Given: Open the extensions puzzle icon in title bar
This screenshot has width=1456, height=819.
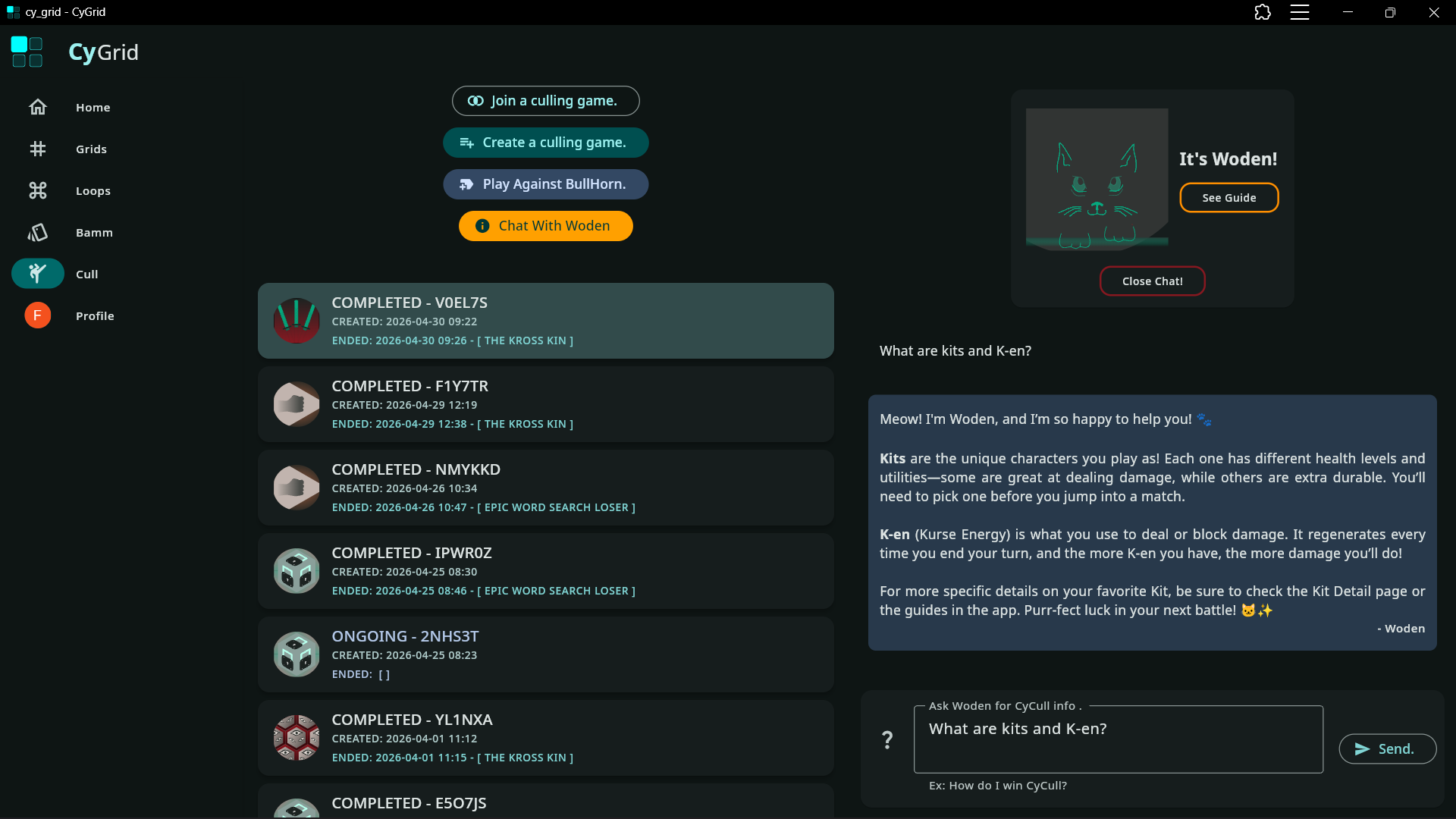Looking at the screenshot, I should point(1263,12).
